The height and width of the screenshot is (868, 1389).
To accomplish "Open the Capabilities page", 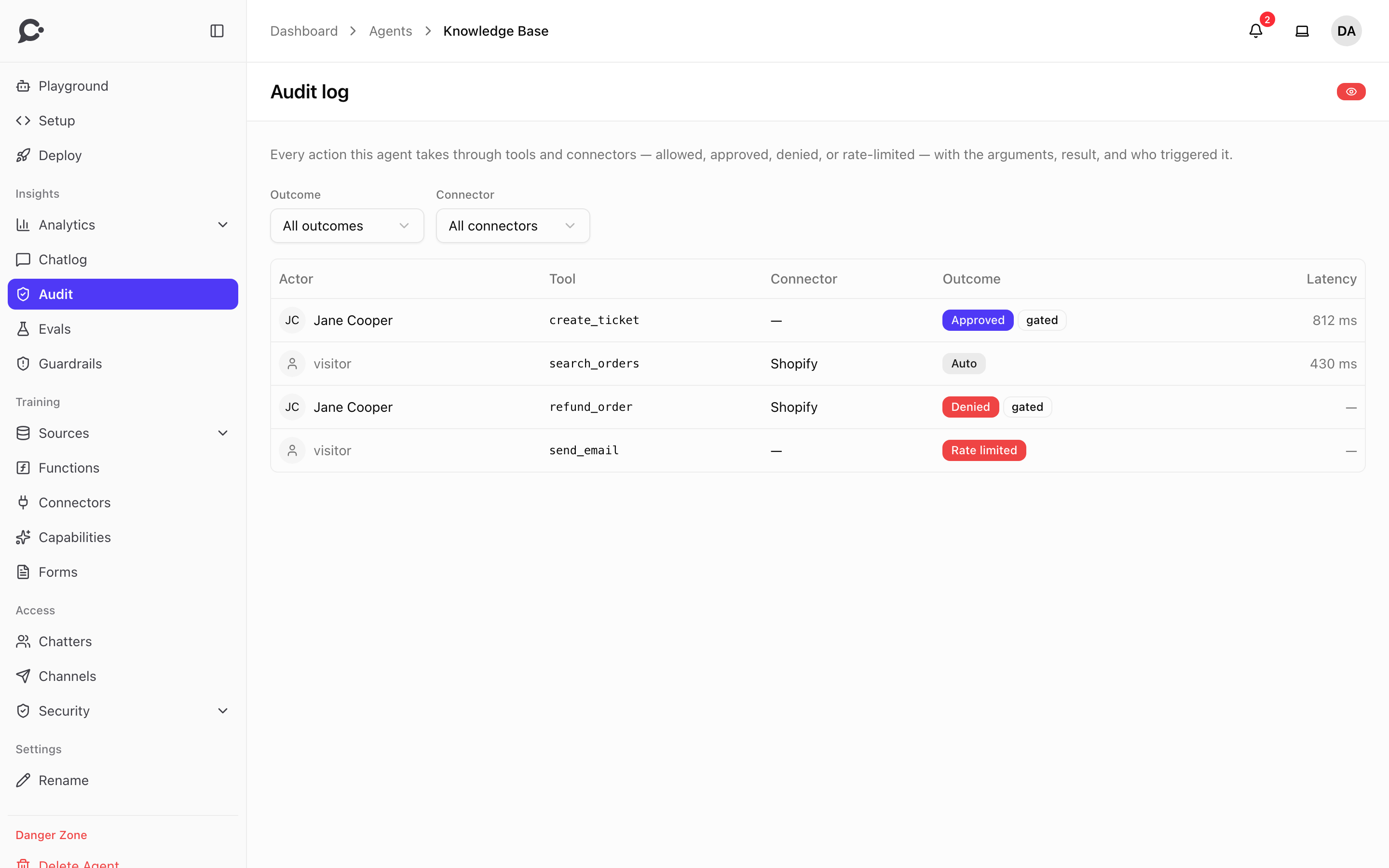I will (123, 537).
